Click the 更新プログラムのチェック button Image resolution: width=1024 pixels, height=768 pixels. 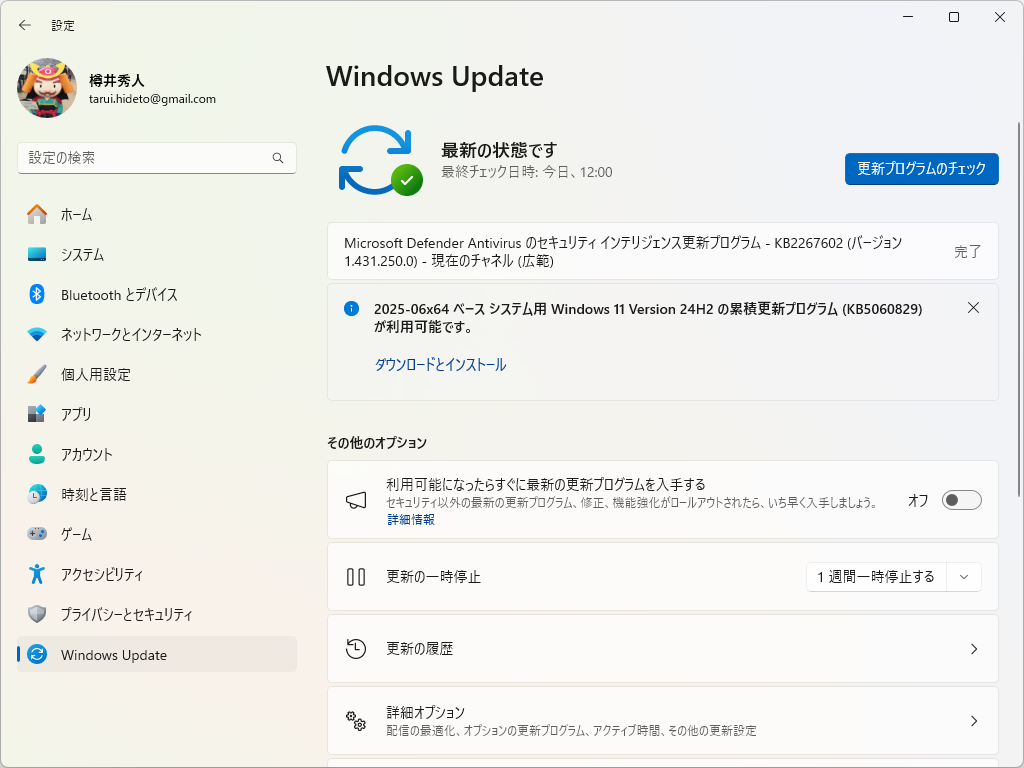click(x=920, y=169)
